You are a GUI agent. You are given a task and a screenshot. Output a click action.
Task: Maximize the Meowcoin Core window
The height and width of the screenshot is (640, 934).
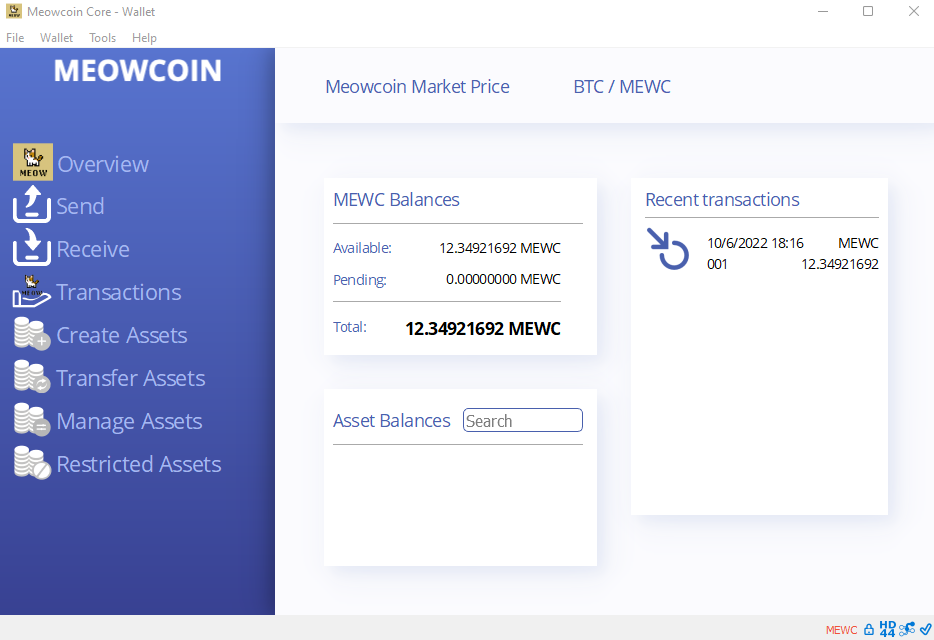pyautogui.click(x=868, y=11)
